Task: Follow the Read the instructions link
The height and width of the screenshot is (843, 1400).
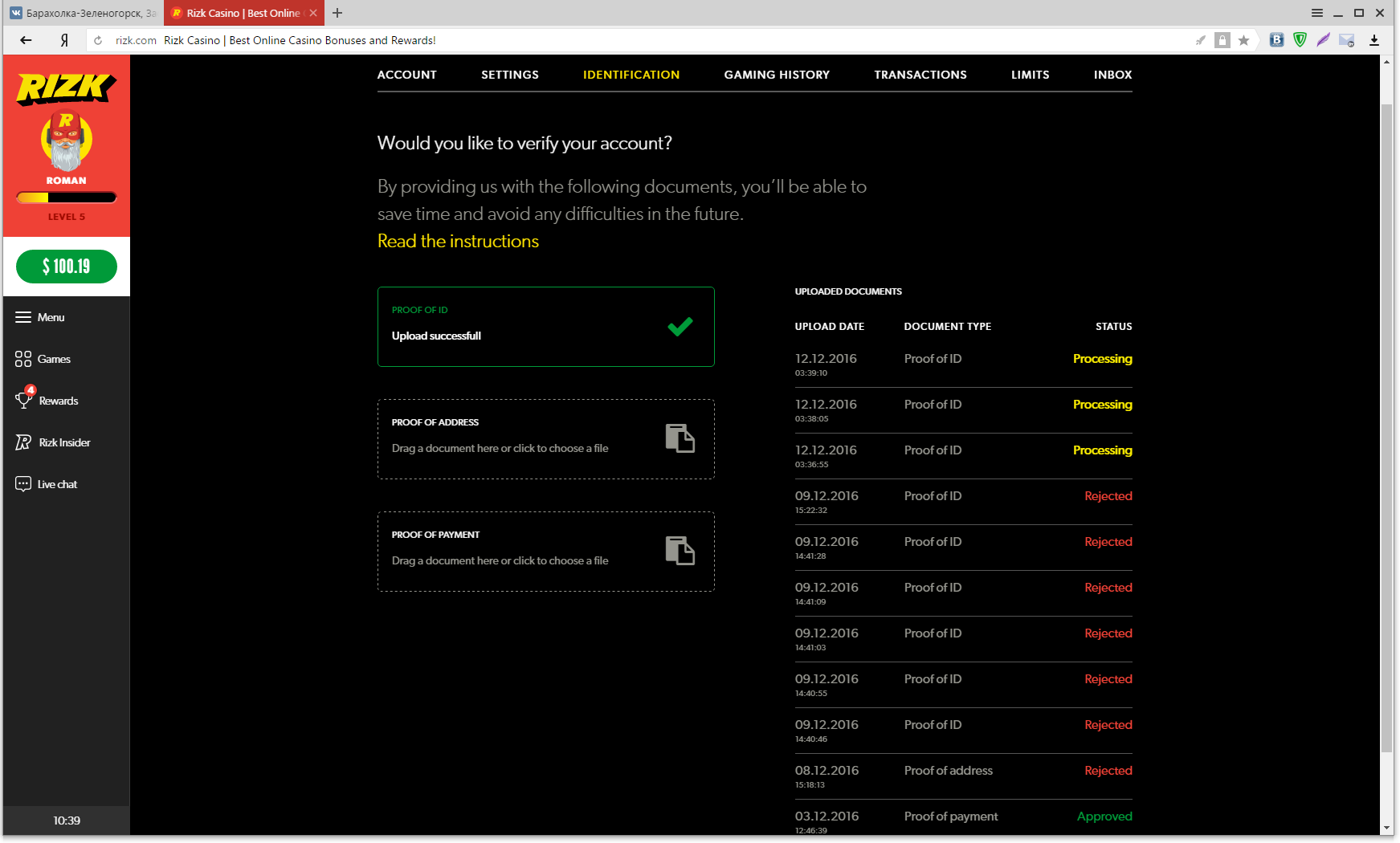Action: 458,241
